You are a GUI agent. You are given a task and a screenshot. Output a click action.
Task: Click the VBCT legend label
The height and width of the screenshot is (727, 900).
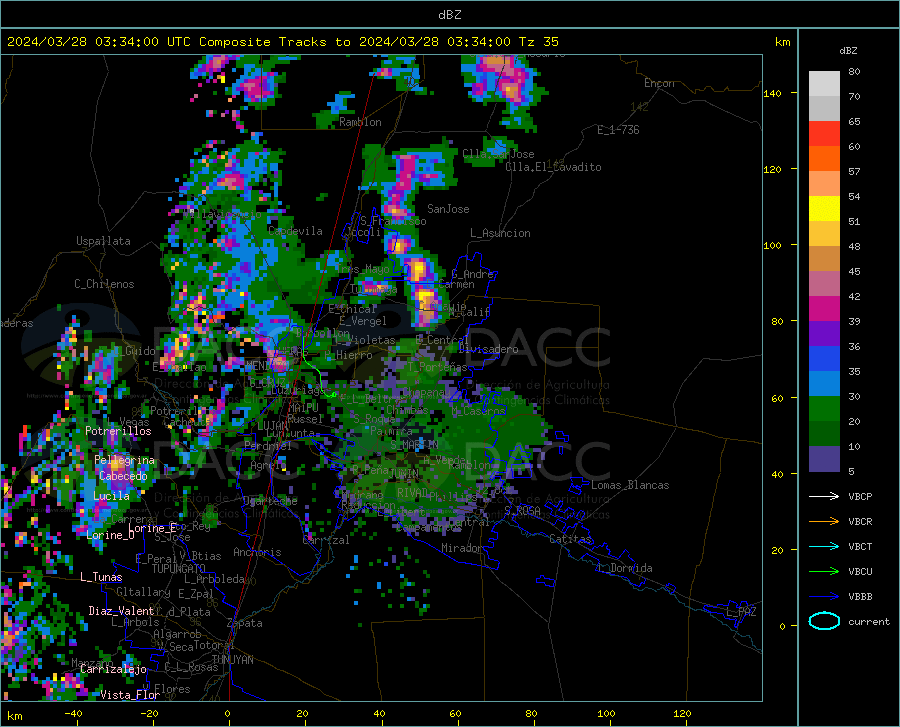click(x=860, y=547)
